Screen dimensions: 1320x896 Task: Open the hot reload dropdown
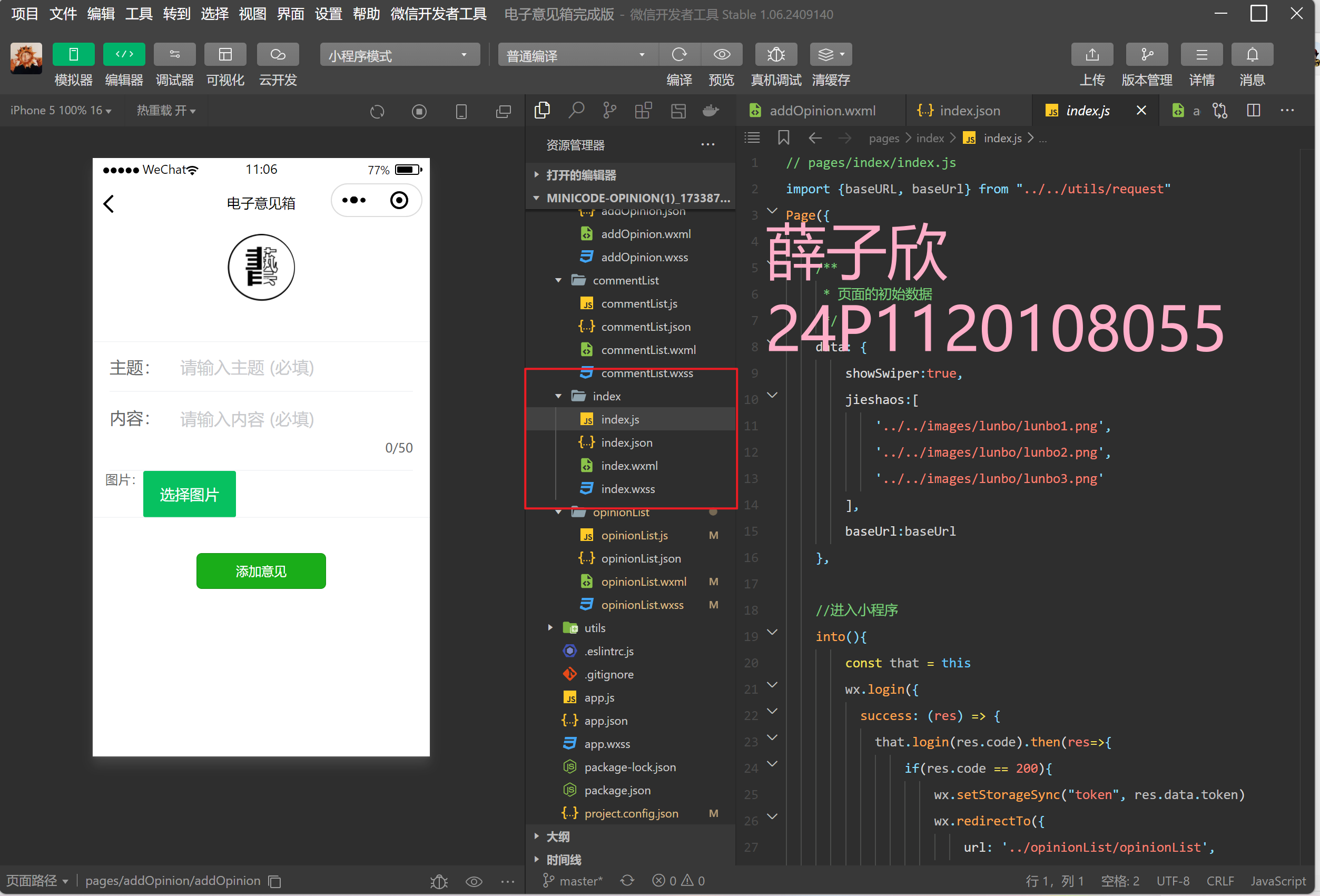click(166, 110)
